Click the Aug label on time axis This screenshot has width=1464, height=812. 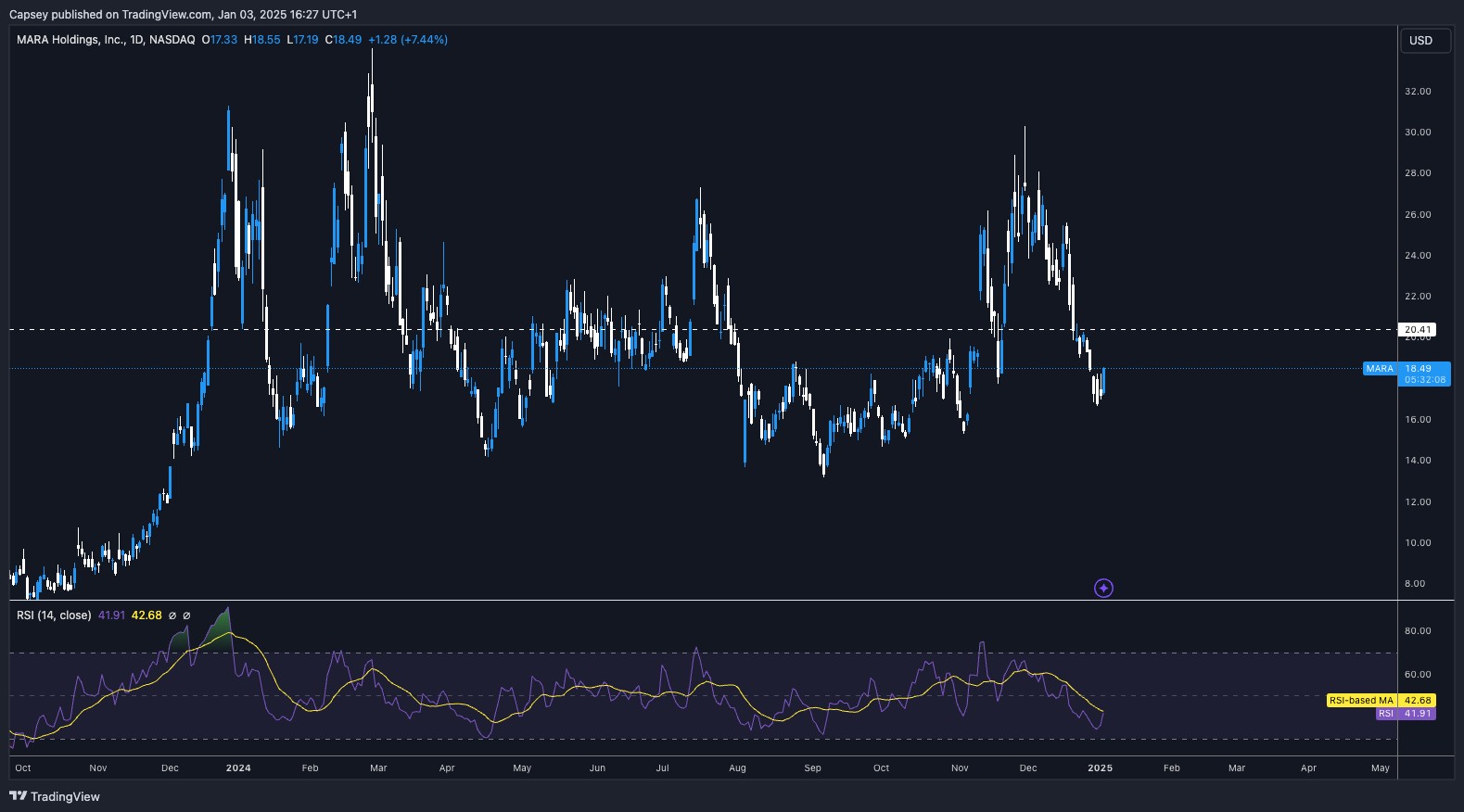click(737, 768)
